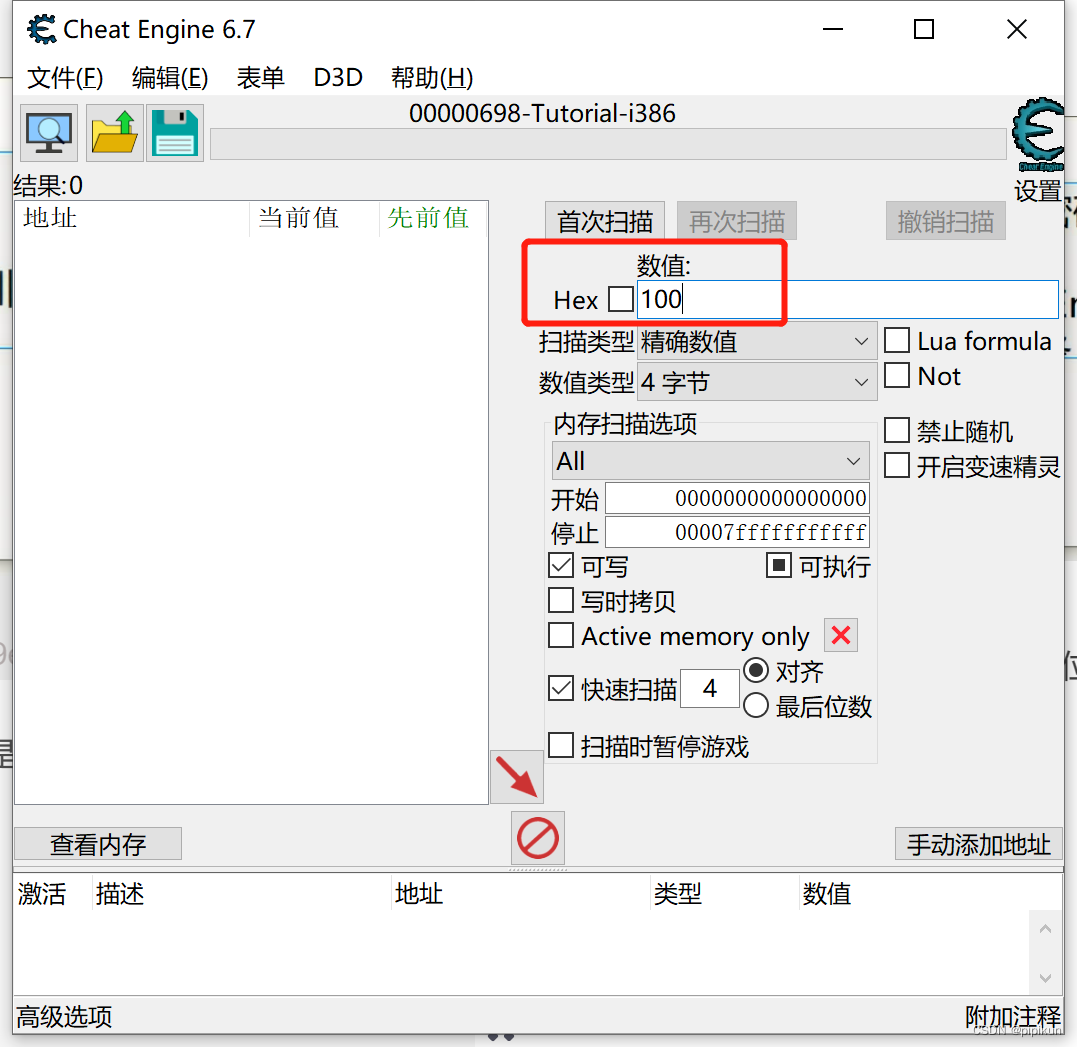Expand memory region All dropdown
Screen dimensions: 1077x1047
pyautogui.click(x=710, y=461)
